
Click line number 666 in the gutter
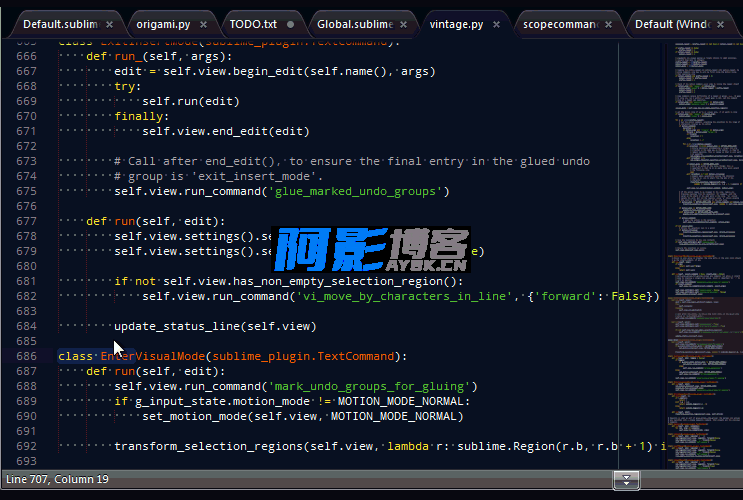pyautogui.click(x=27, y=56)
